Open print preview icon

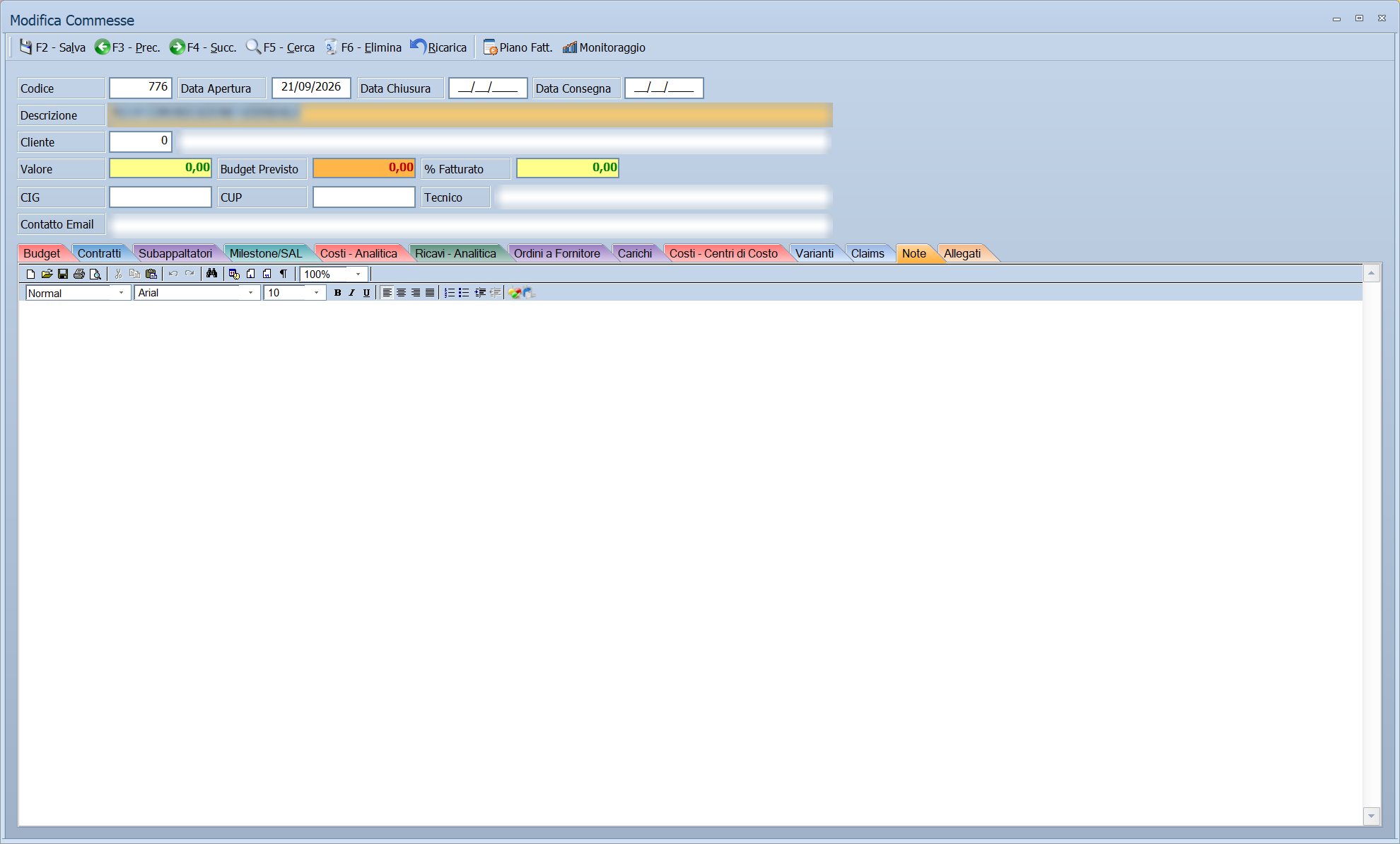95,274
